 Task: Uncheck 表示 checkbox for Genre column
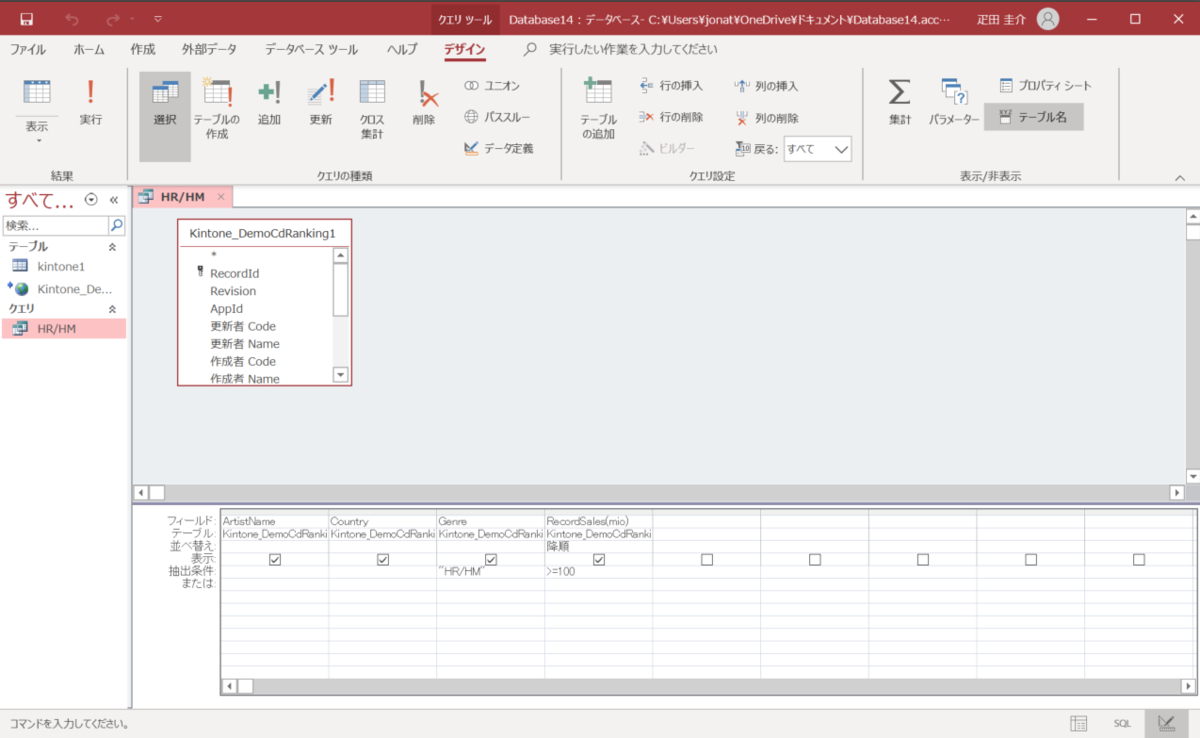point(491,560)
